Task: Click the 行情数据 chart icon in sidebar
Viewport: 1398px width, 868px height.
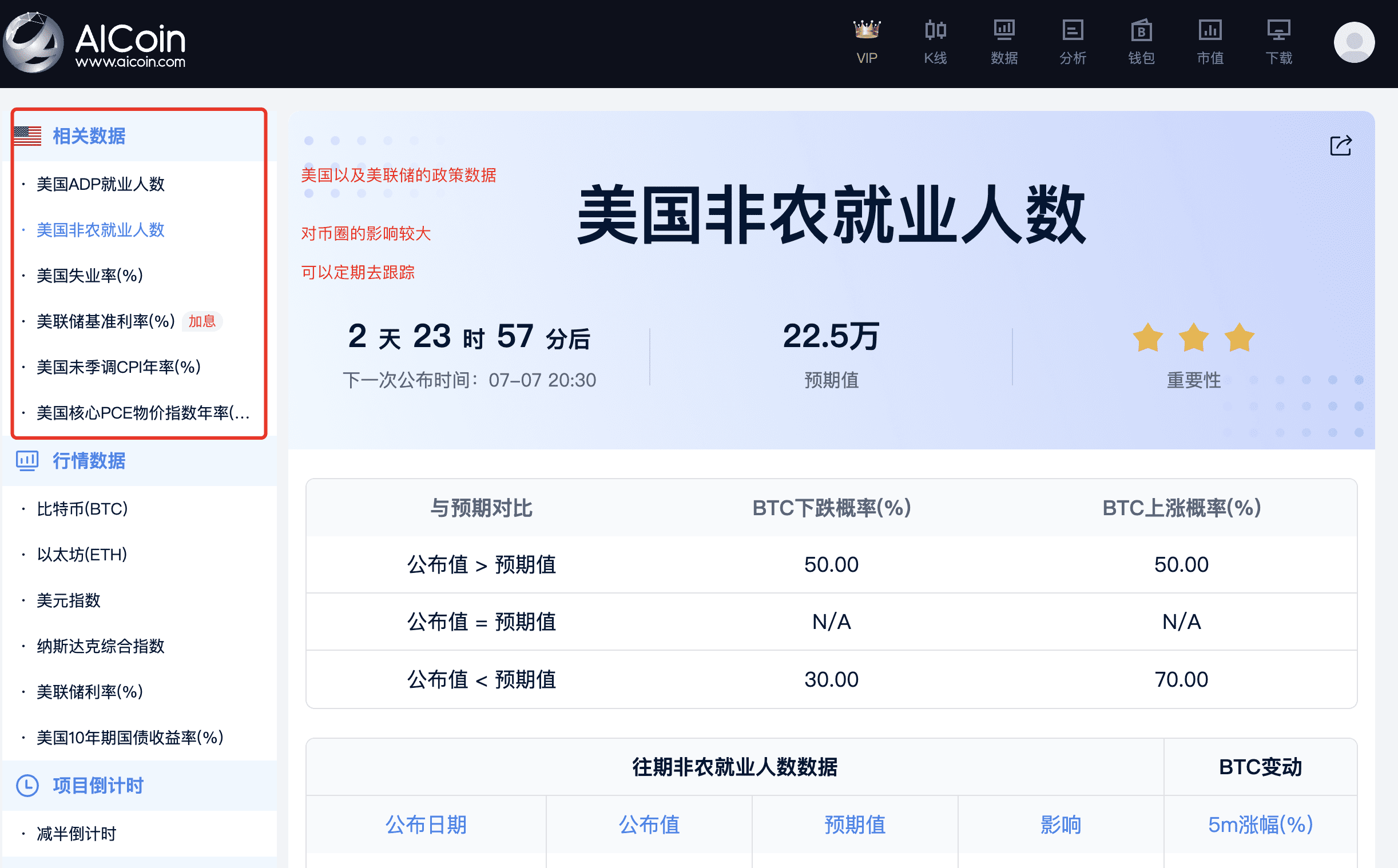Action: point(27,460)
